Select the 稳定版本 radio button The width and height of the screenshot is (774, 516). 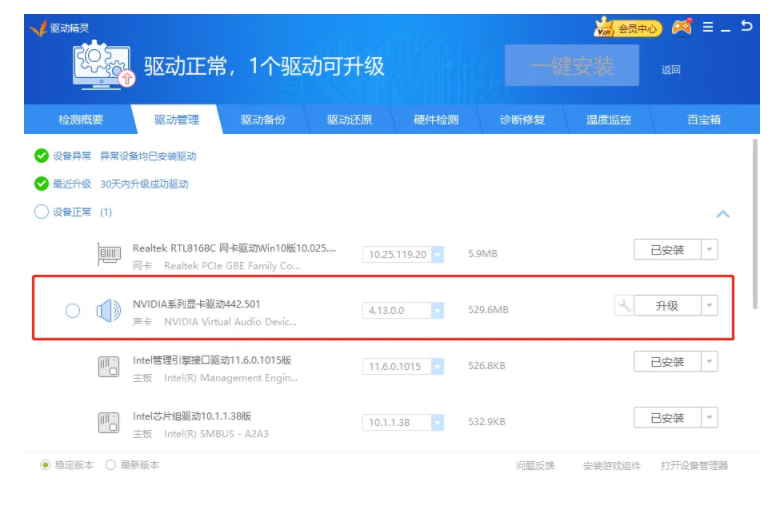click(x=45, y=465)
